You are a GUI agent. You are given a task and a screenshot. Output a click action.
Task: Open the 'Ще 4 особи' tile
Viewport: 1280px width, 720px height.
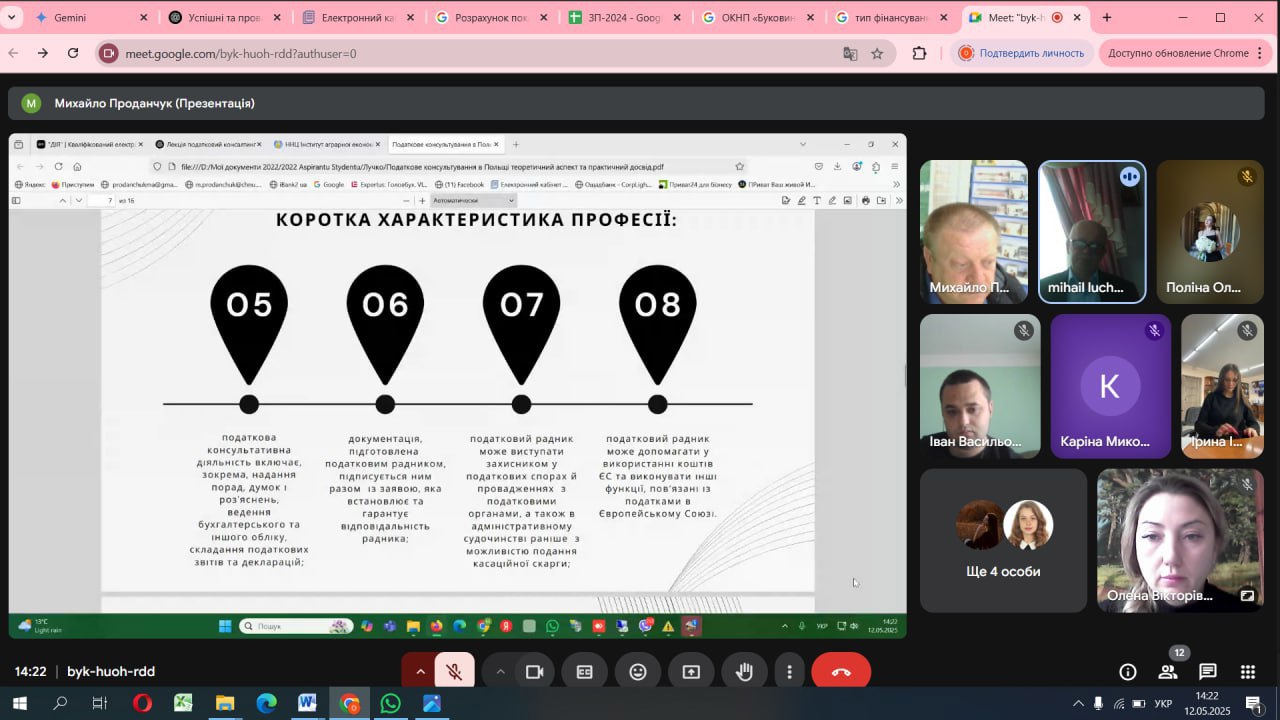coord(1003,540)
